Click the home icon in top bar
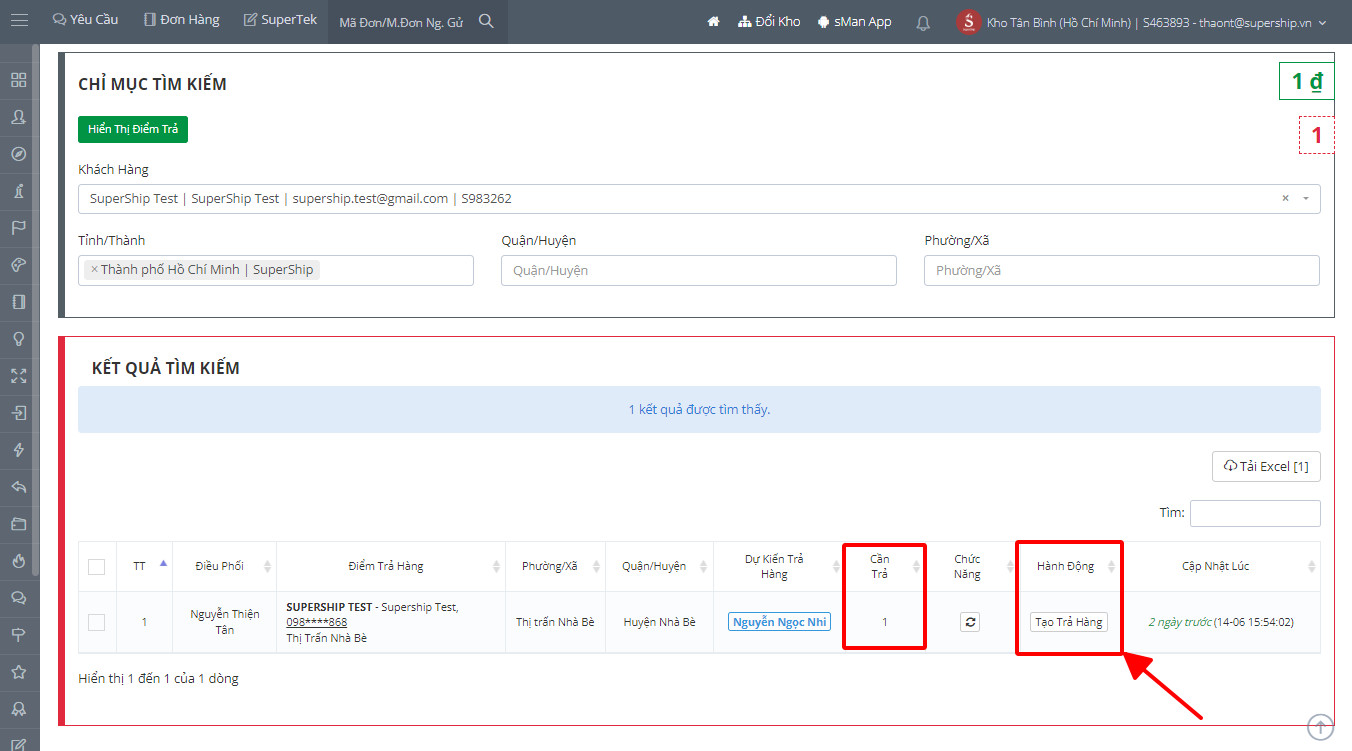This screenshot has width=1352, height=751. (x=713, y=21)
